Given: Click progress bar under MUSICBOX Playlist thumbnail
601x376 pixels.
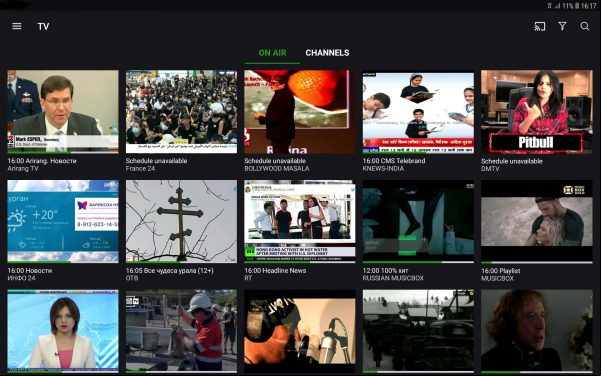Looking at the screenshot, I should [537, 262].
